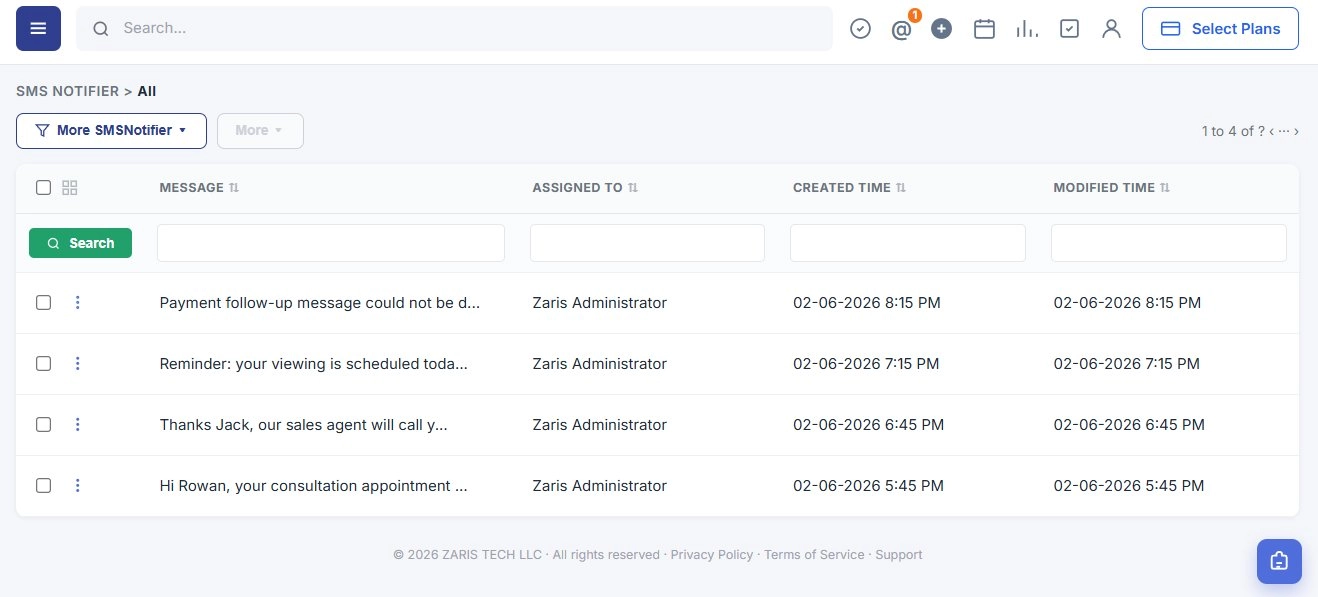Check the Reminder viewing scheduled row

tap(43, 363)
